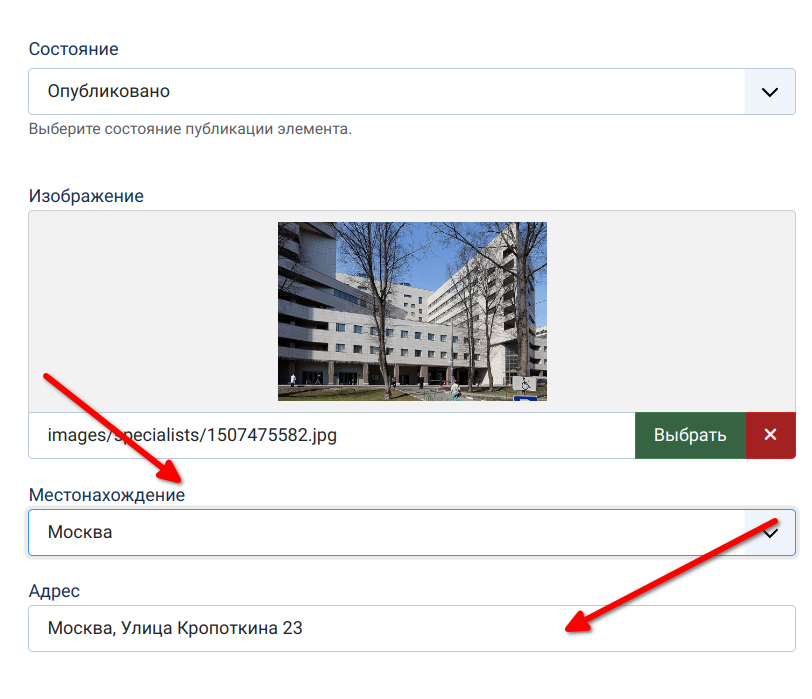
Task: Open the Состояние dropdown showing Опубликовано
Action: (386, 91)
